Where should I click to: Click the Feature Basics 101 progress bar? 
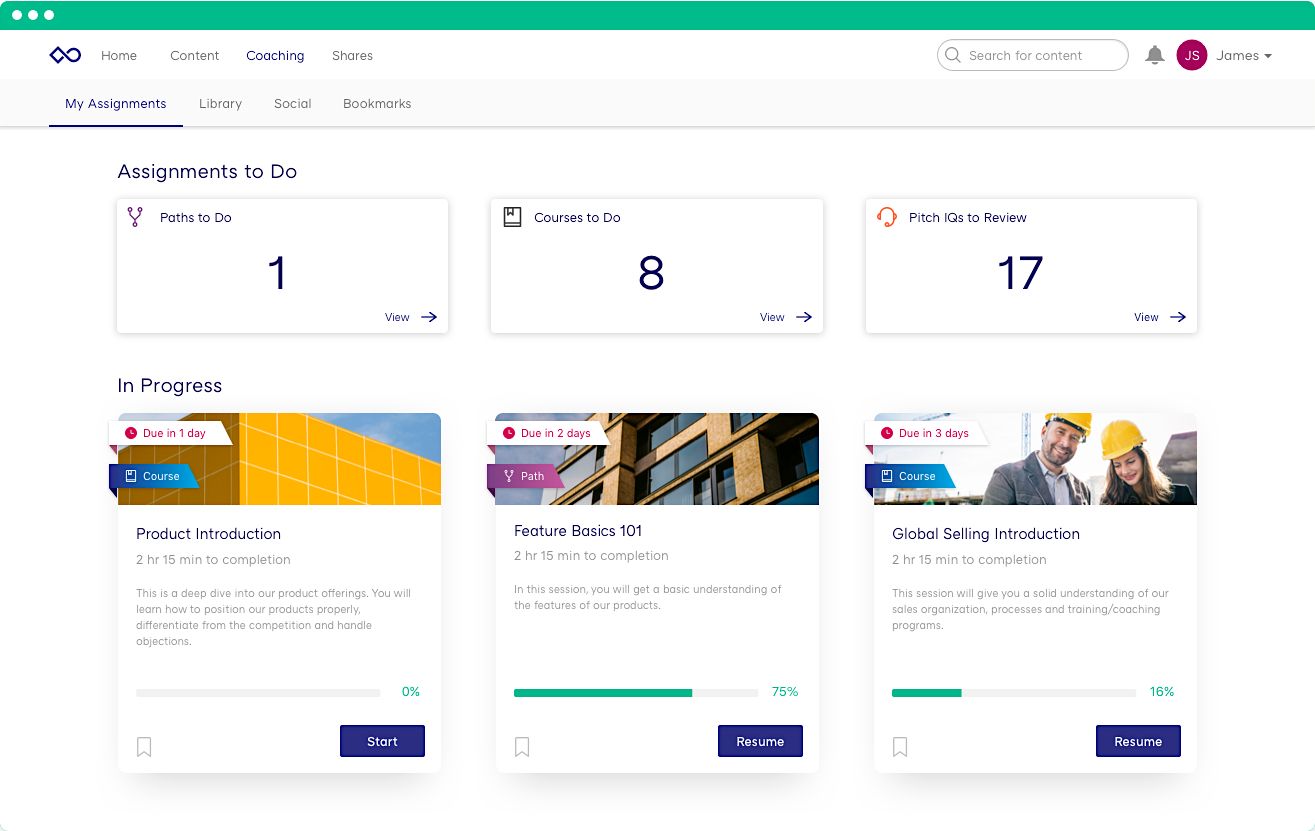pos(636,692)
